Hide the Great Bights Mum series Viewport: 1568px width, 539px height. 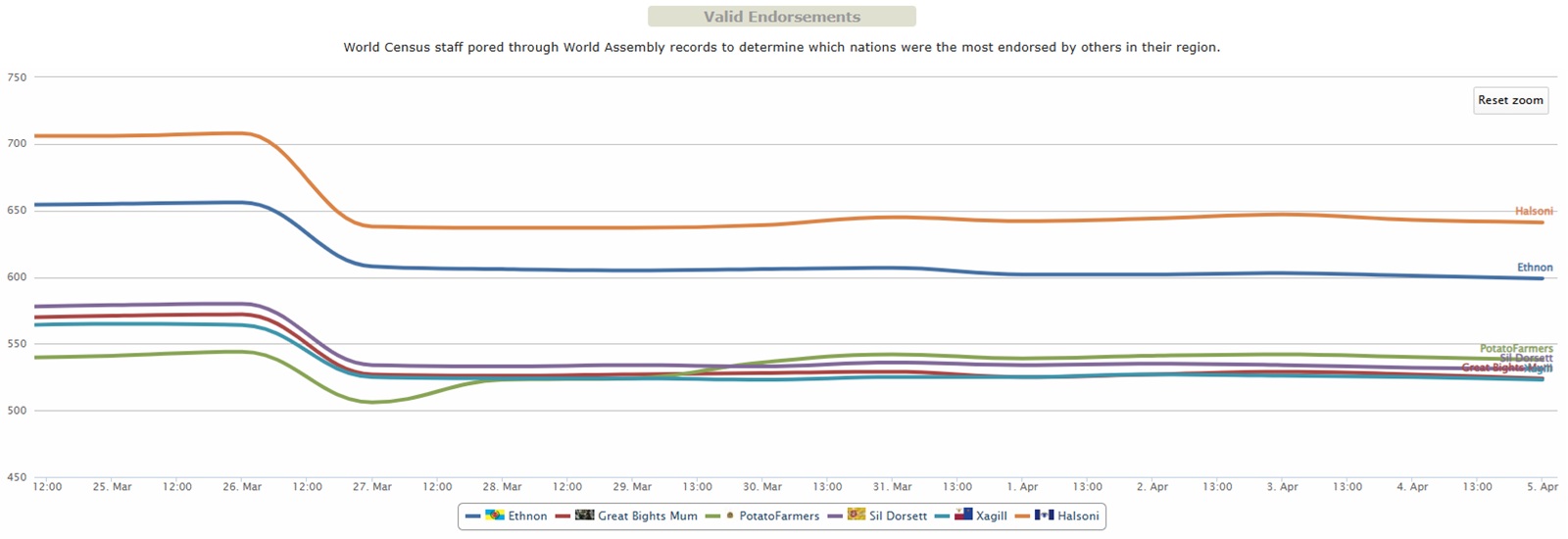click(x=647, y=516)
